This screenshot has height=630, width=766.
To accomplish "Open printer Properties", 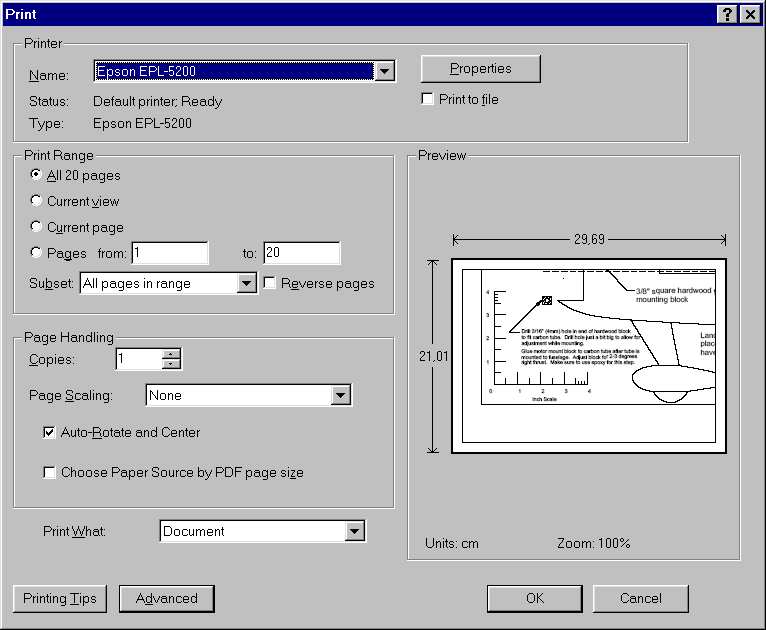I will coord(480,69).
